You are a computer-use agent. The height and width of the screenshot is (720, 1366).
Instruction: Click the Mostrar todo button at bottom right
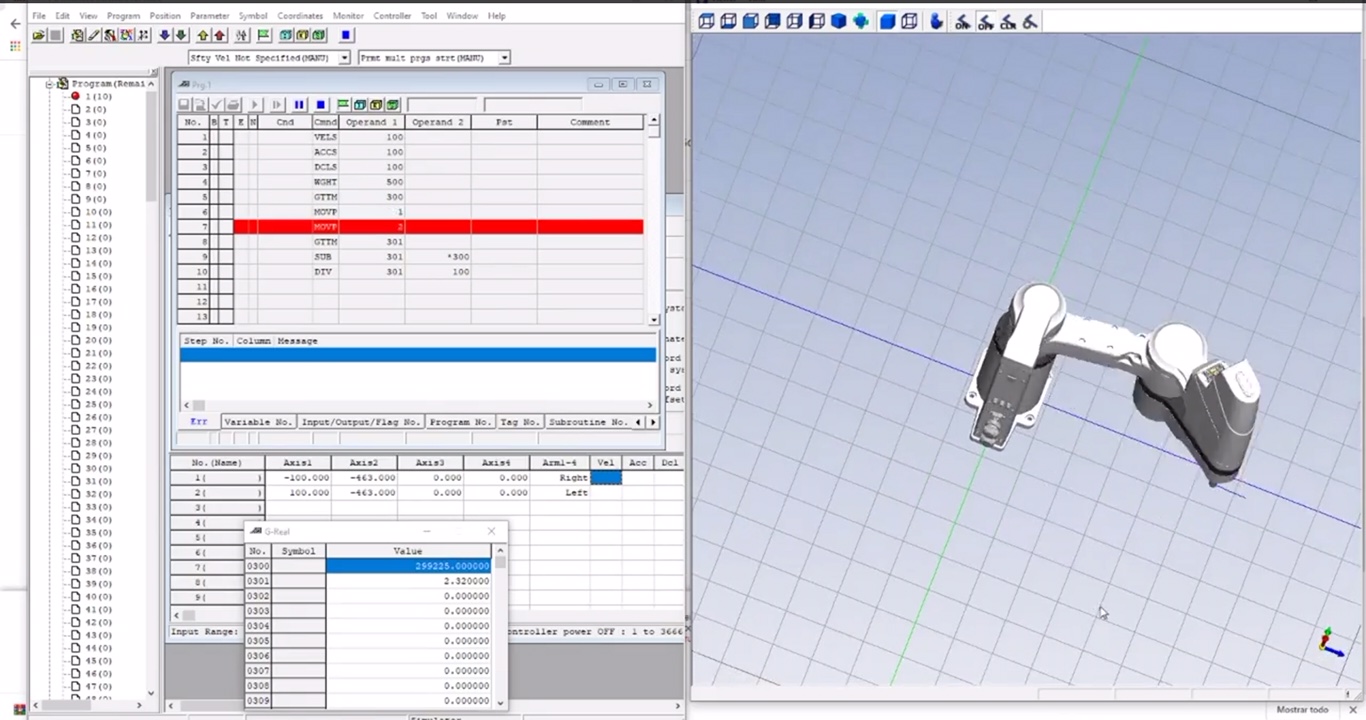pos(1302,710)
